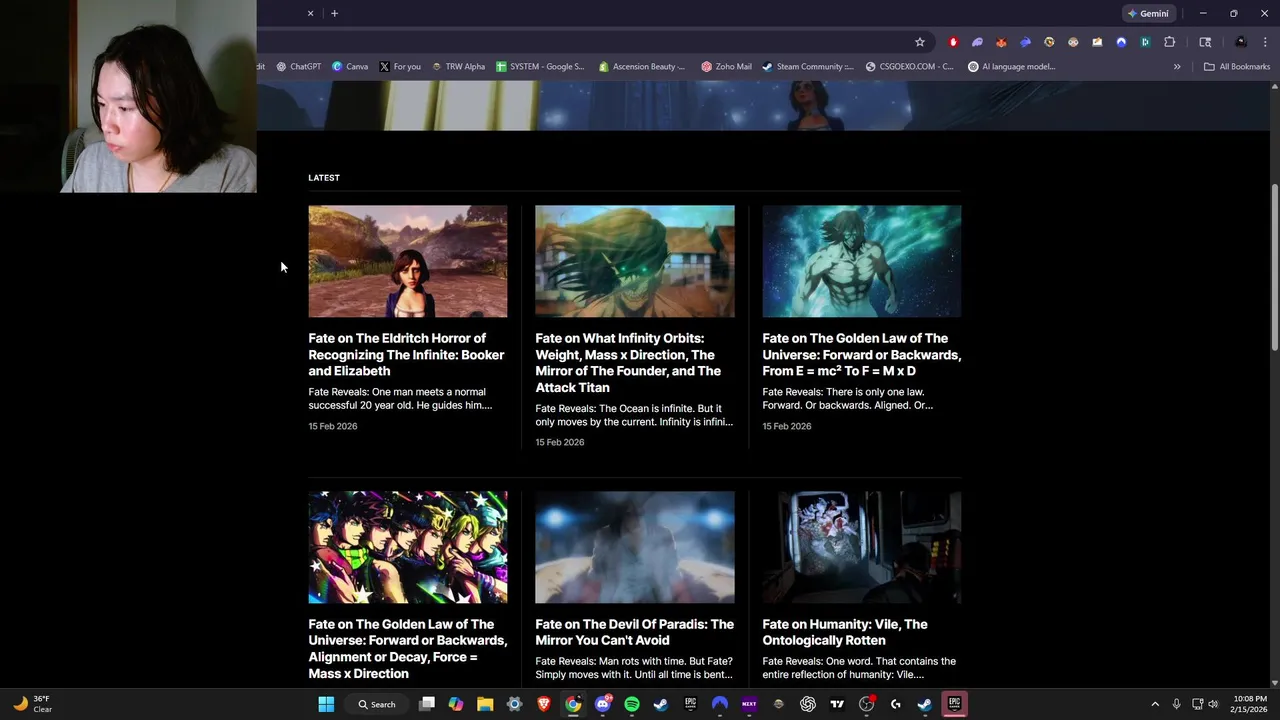Open Logitech G HUB from the taskbar
This screenshot has height=720, width=1280.
(895, 704)
